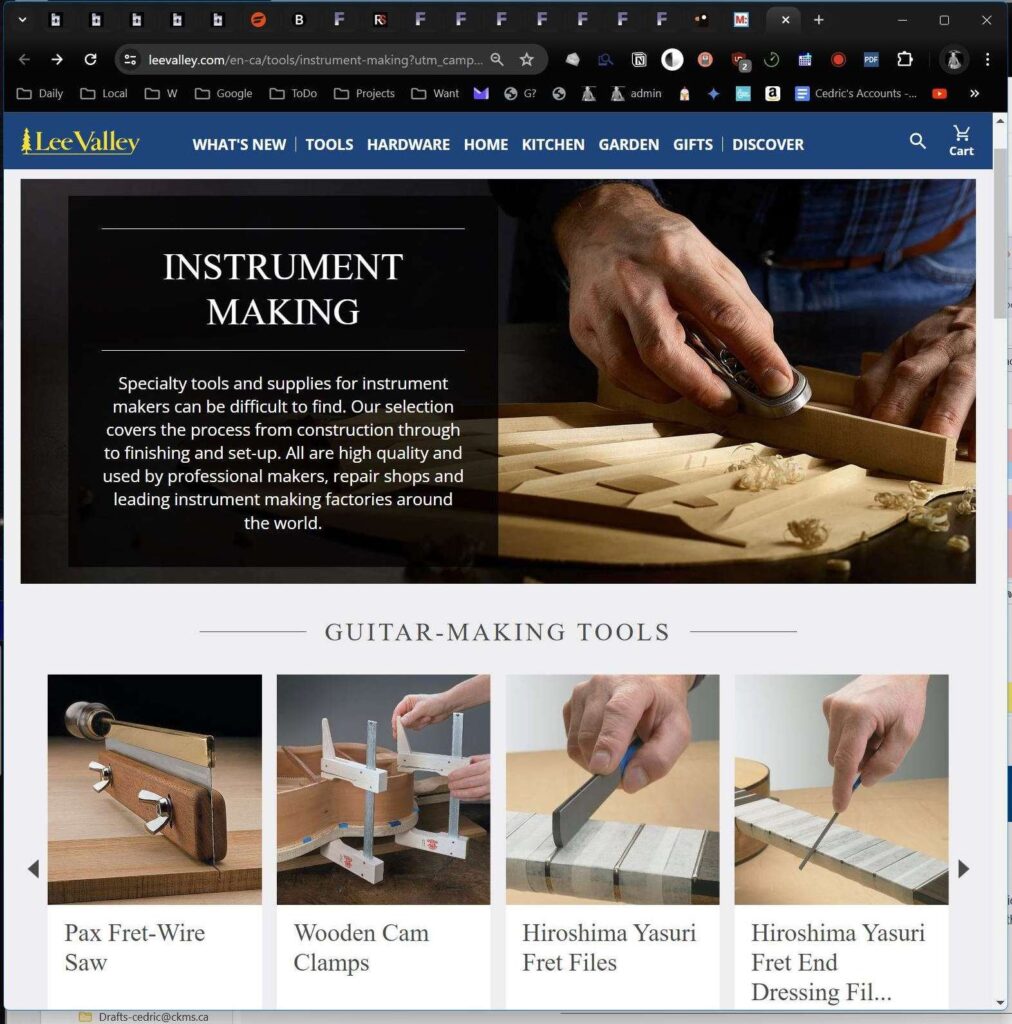Open the Lee Valley search icon
The image size is (1012, 1024).
click(x=917, y=142)
